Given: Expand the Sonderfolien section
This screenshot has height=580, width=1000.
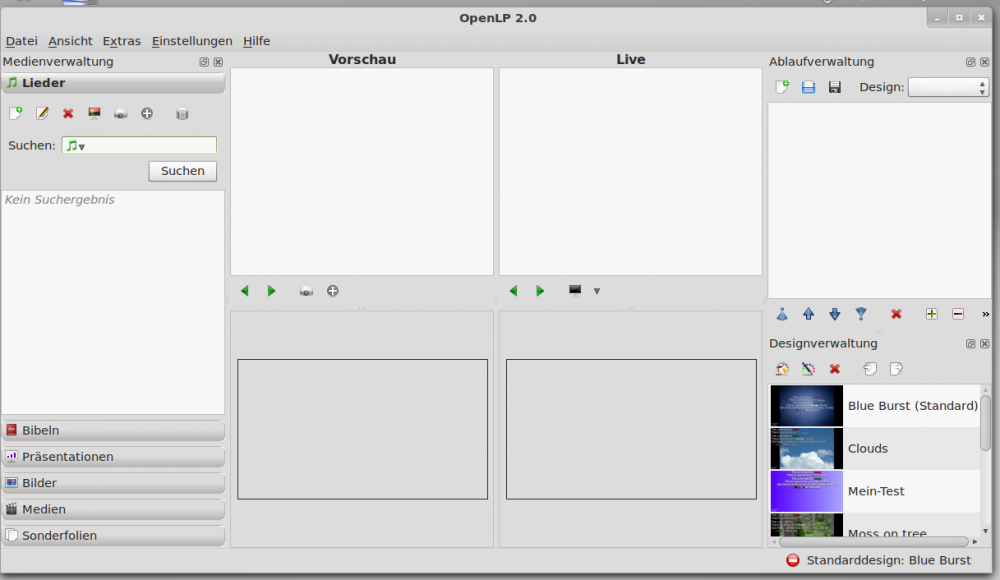Looking at the screenshot, I should (x=113, y=535).
